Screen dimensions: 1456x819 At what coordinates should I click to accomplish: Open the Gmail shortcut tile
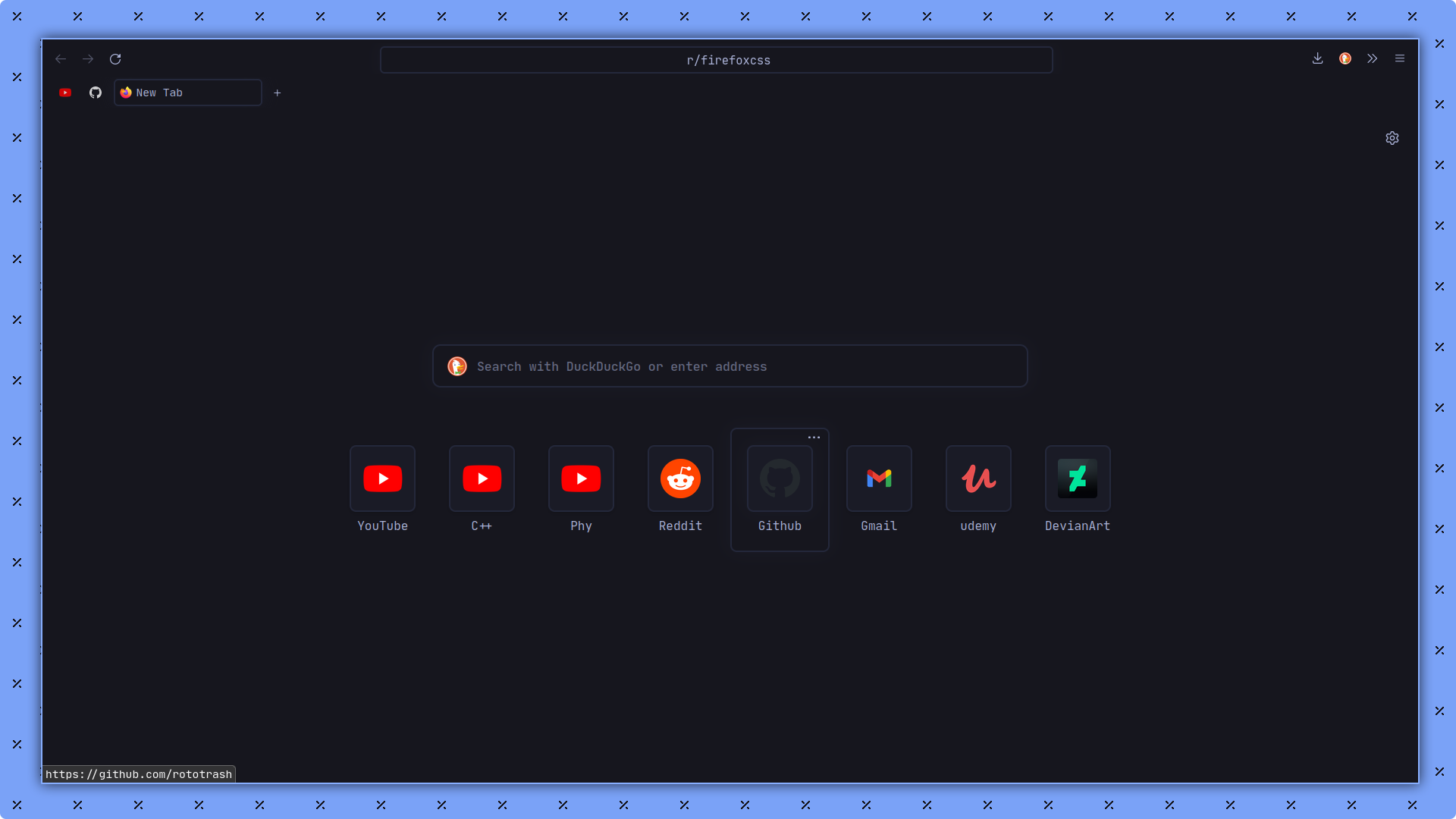point(879,479)
